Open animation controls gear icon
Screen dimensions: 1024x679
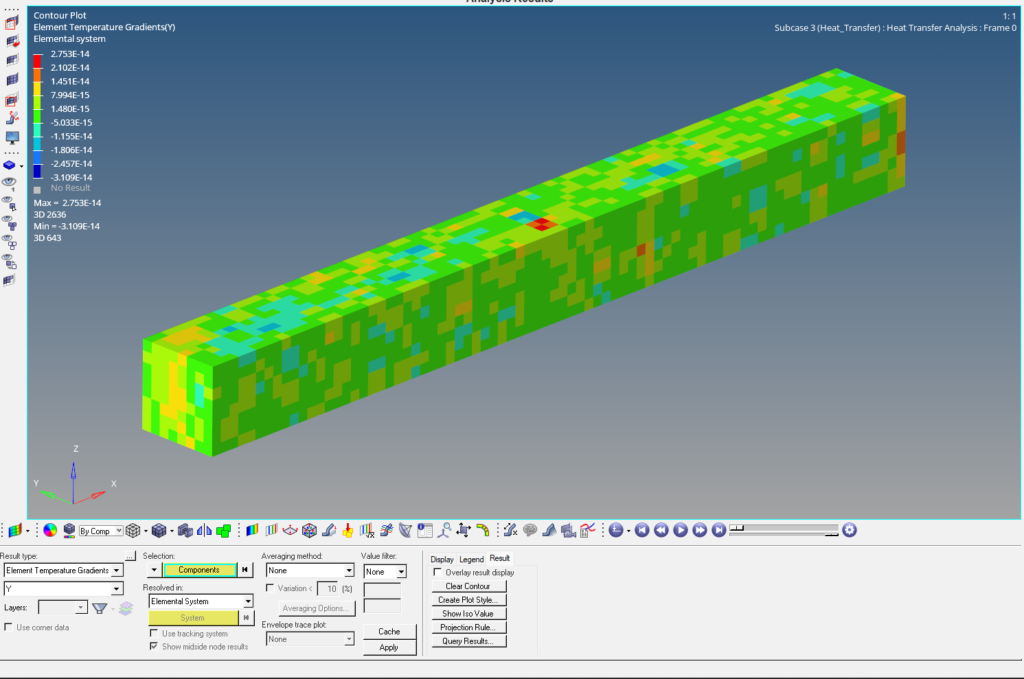[849, 530]
